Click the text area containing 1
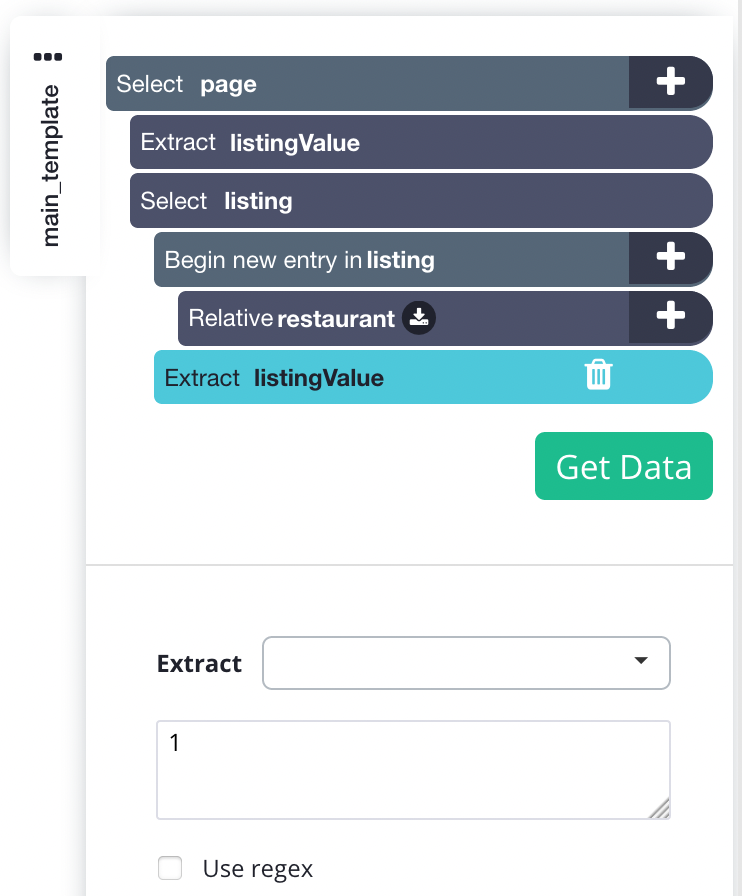Screen dimensions: 742x896 [413, 770]
